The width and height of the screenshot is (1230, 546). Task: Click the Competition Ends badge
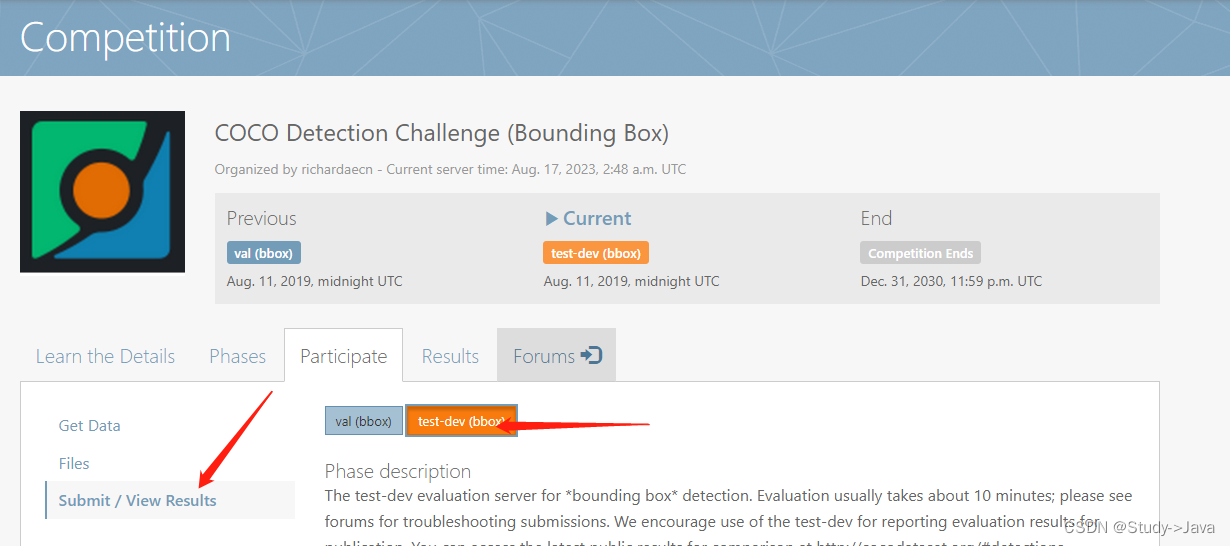[920, 253]
